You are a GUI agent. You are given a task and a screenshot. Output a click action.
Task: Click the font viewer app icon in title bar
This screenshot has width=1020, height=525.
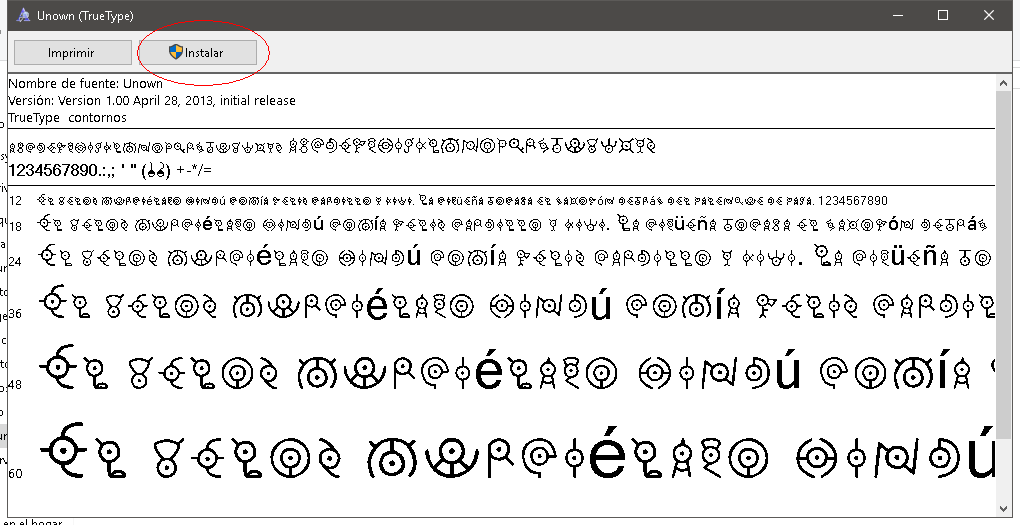click(x=23, y=16)
